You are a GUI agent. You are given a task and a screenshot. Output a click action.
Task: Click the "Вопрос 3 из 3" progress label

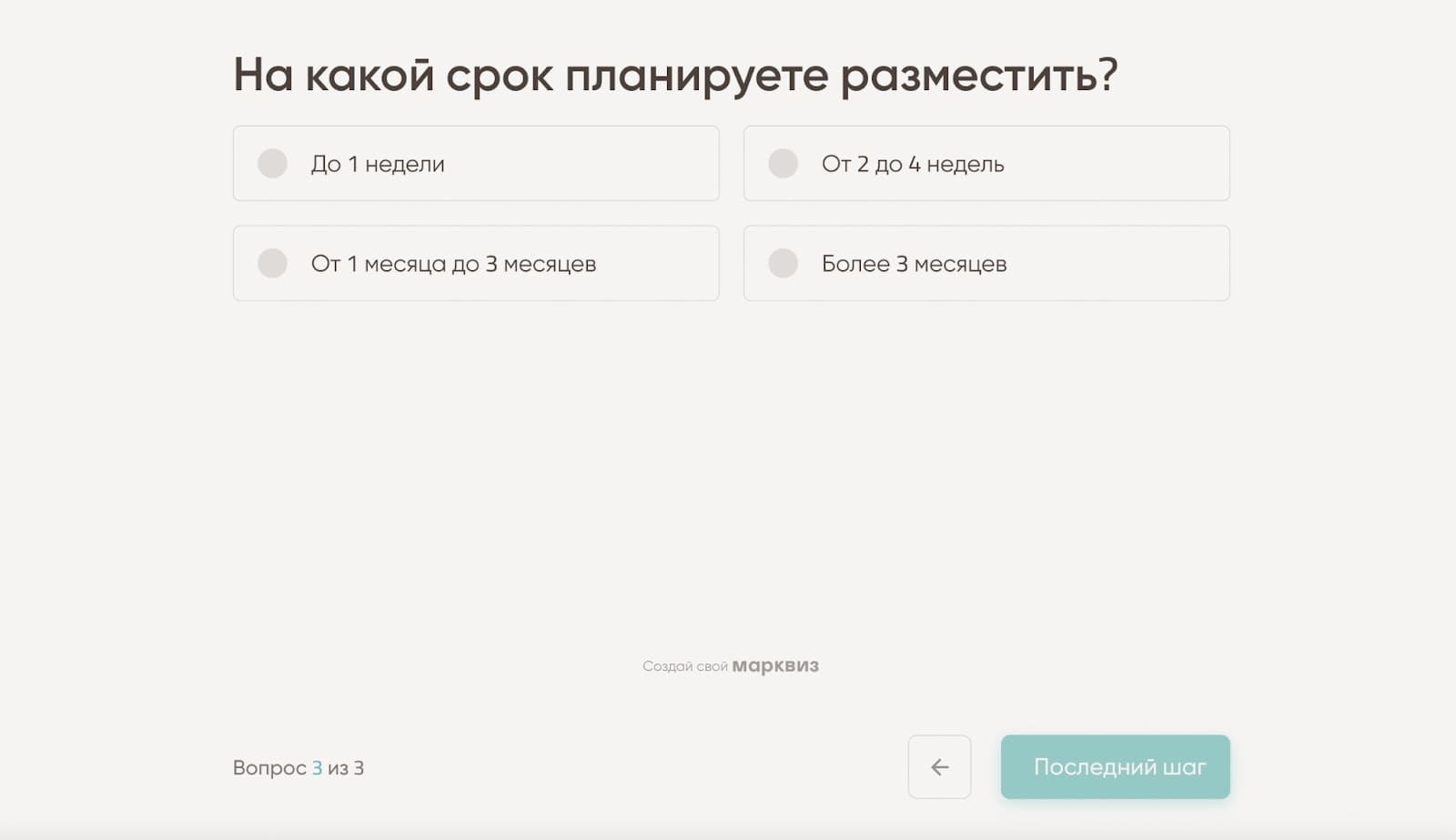tap(298, 767)
